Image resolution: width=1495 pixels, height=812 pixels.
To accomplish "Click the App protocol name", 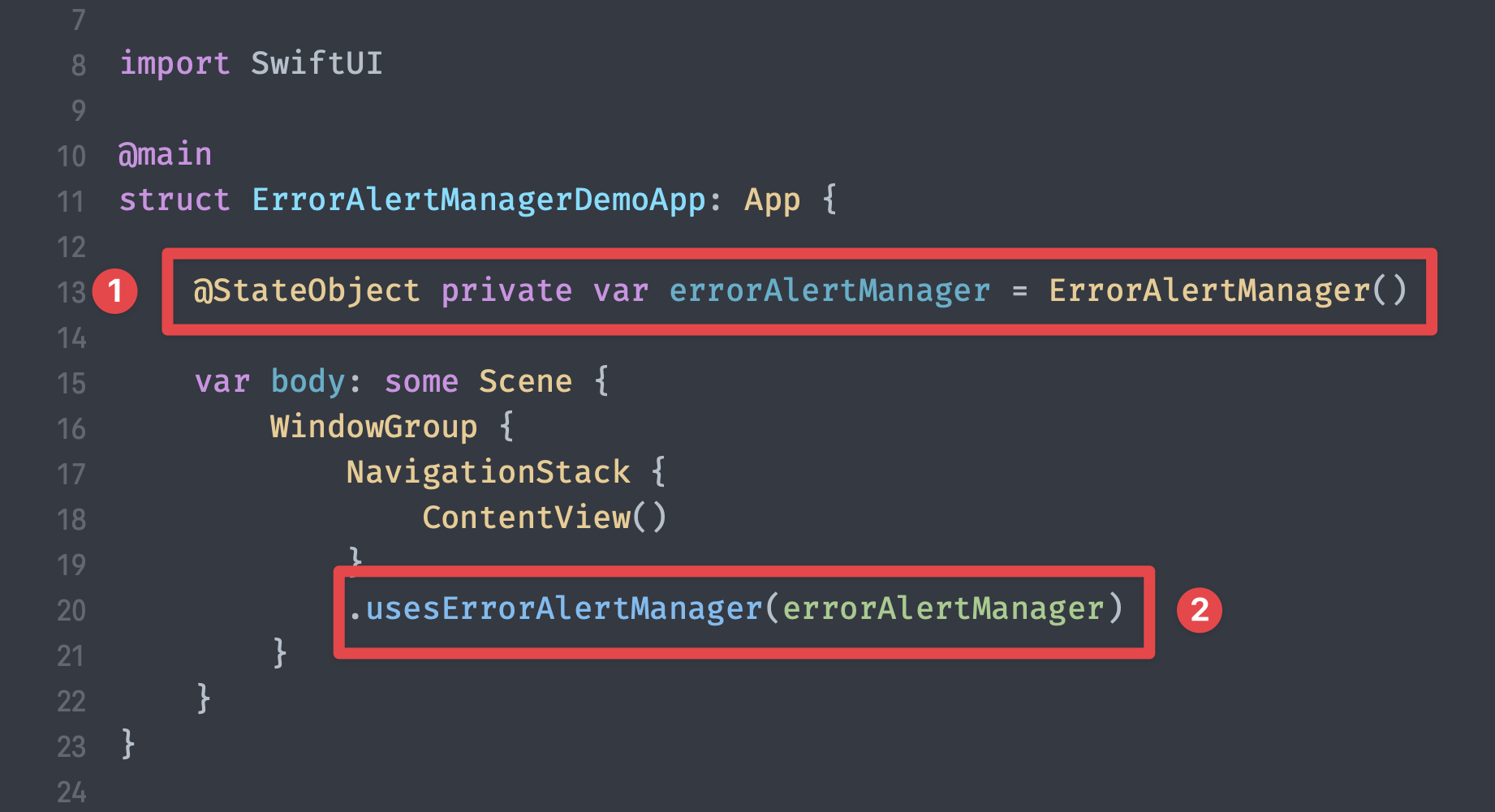I will 772,200.
